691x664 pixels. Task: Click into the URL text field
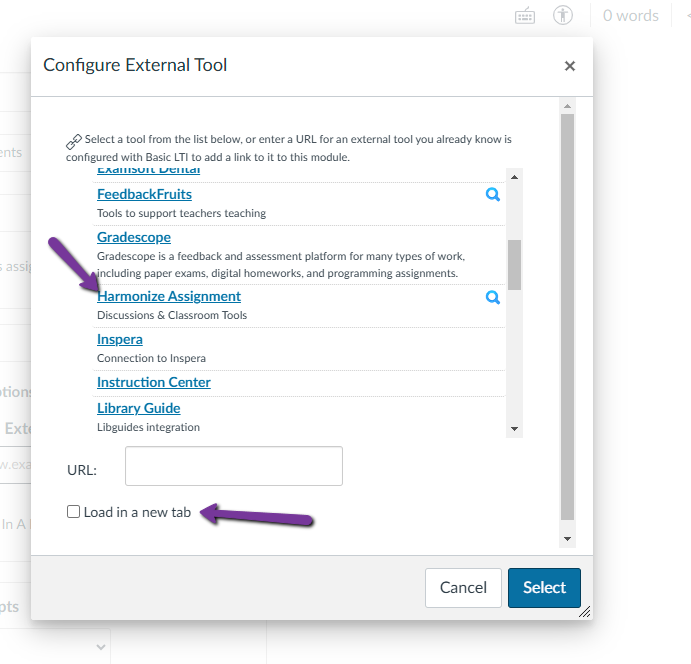click(x=234, y=466)
